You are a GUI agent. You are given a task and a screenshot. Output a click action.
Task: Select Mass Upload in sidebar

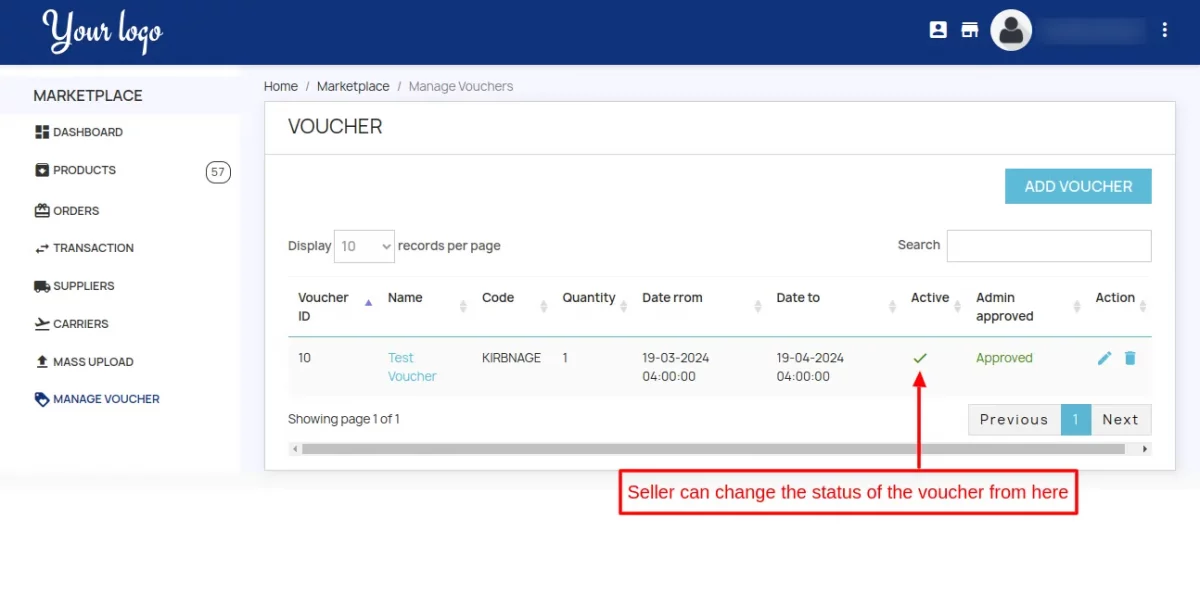pos(93,362)
